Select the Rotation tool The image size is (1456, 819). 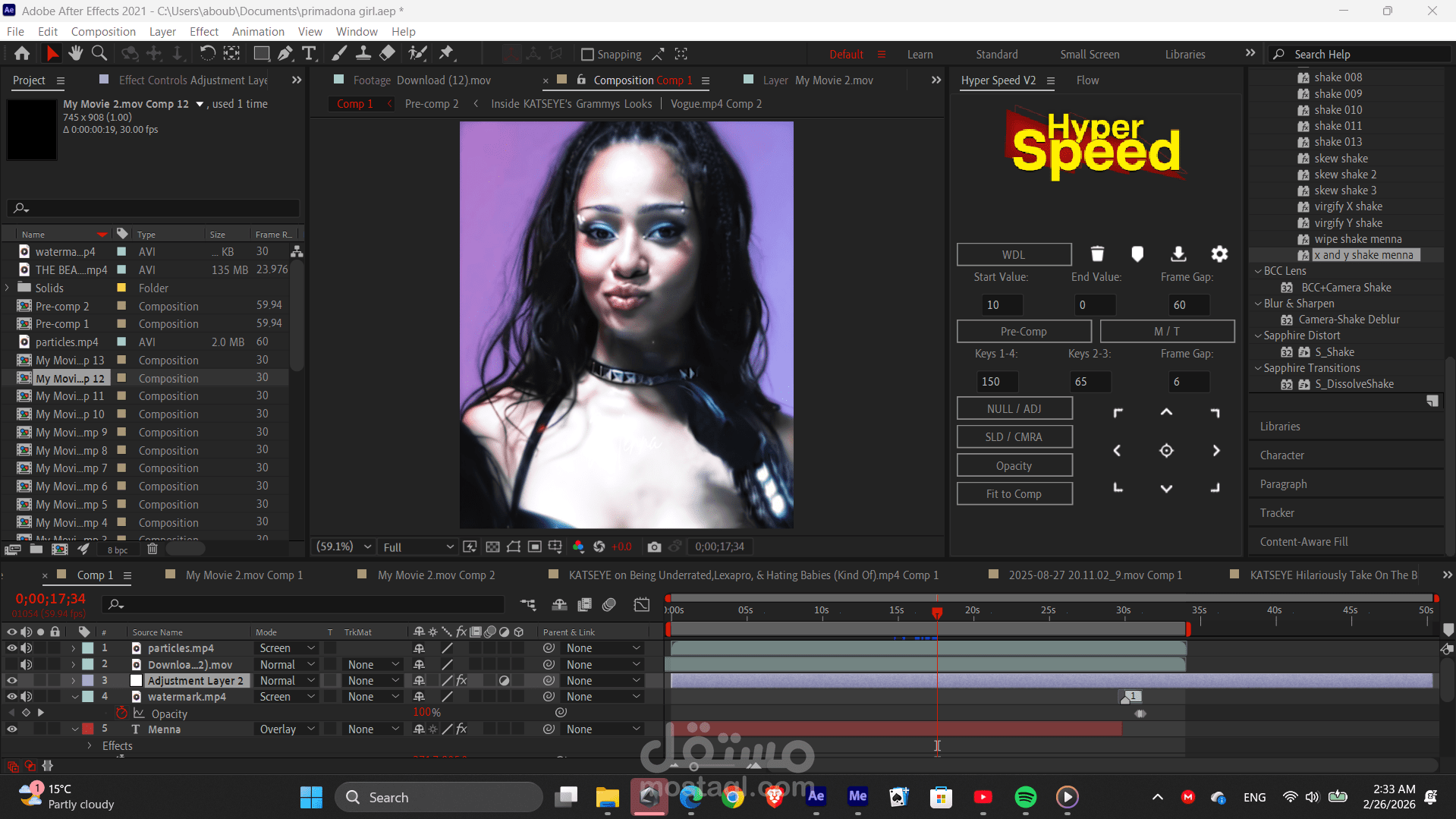pos(207,53)
